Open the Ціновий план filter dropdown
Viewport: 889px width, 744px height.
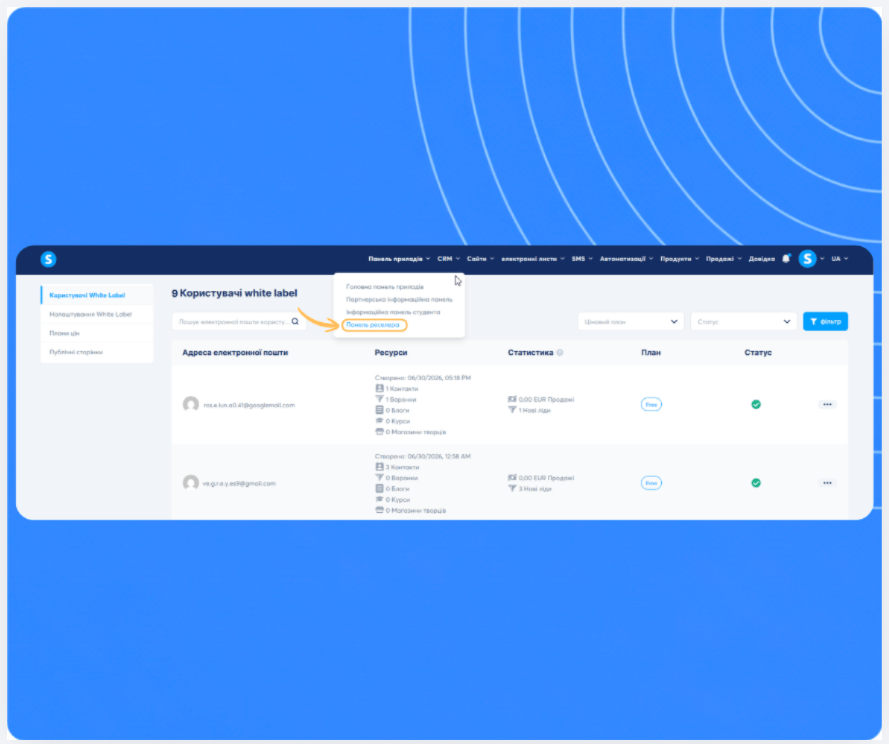pos(630,322)
